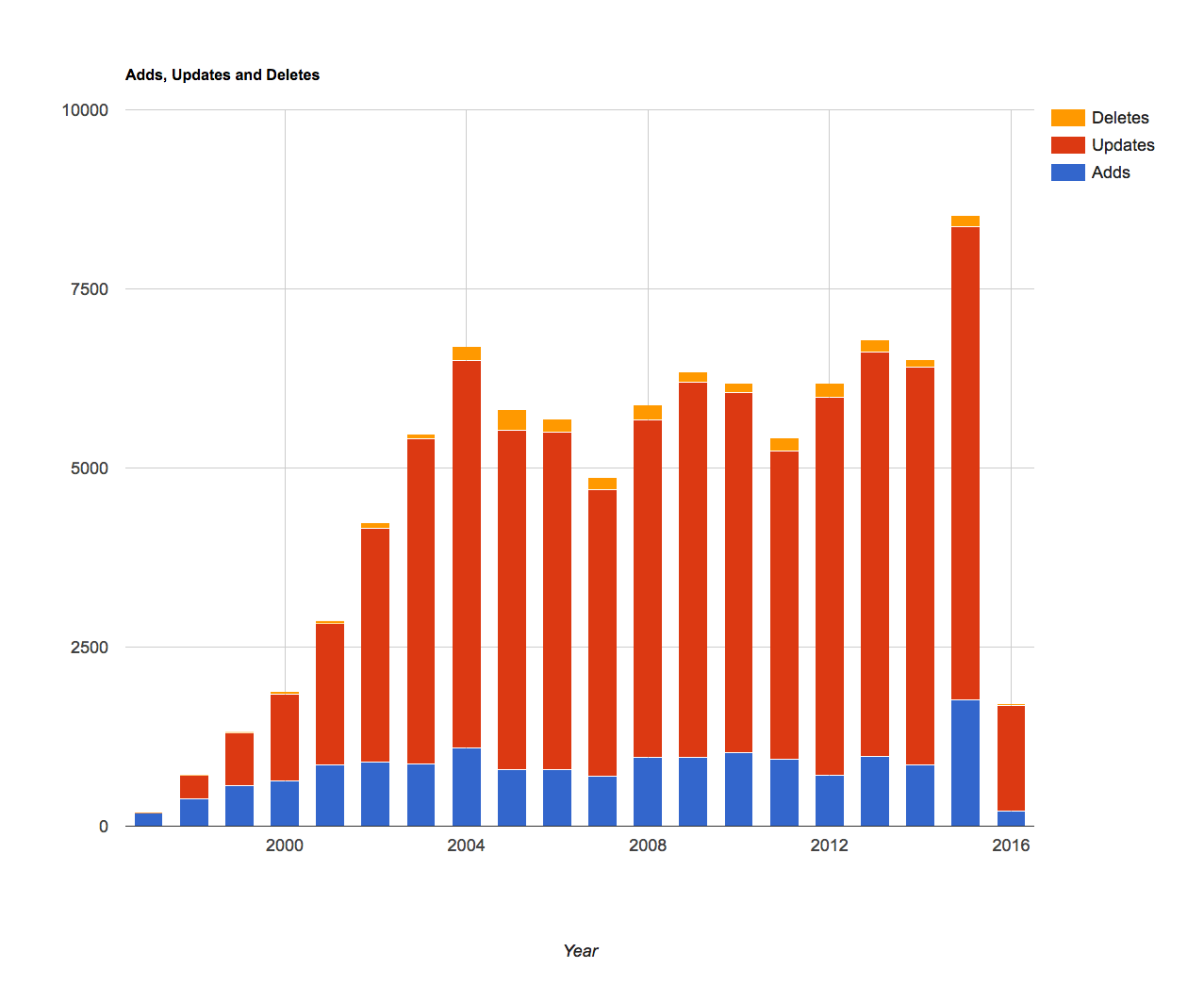1204x985 pixels.
Task: Click the tallest bar's orange Deletes segment
Action: (x=965, y=222)
